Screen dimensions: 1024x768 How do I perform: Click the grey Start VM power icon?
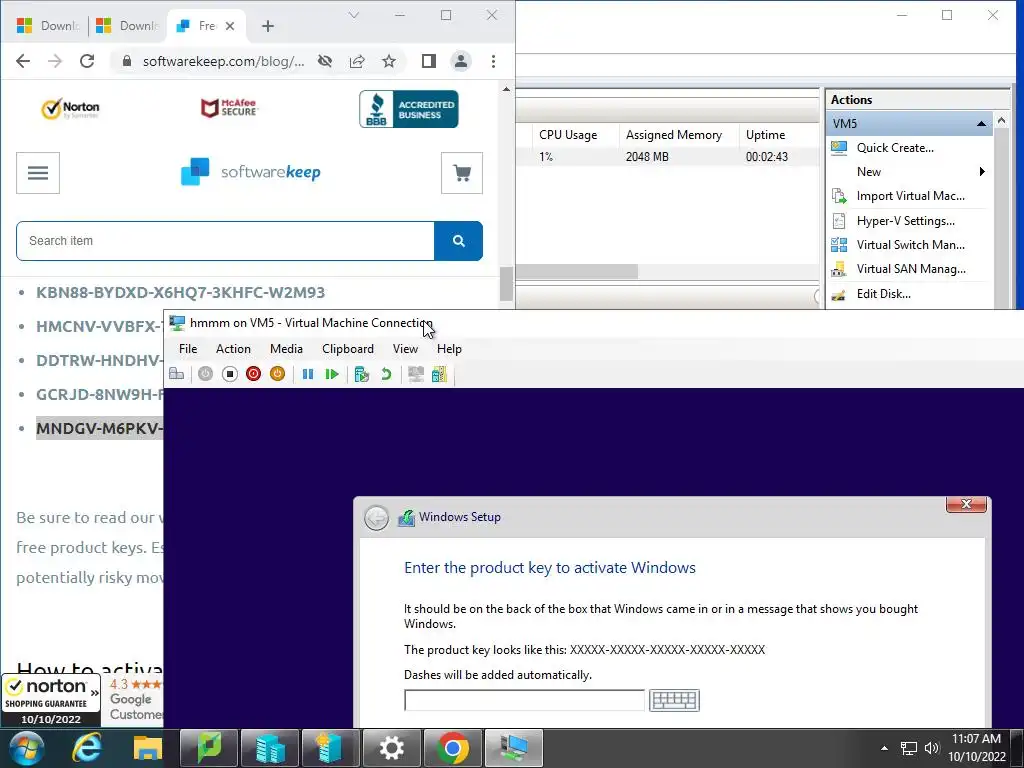[206, 374]
